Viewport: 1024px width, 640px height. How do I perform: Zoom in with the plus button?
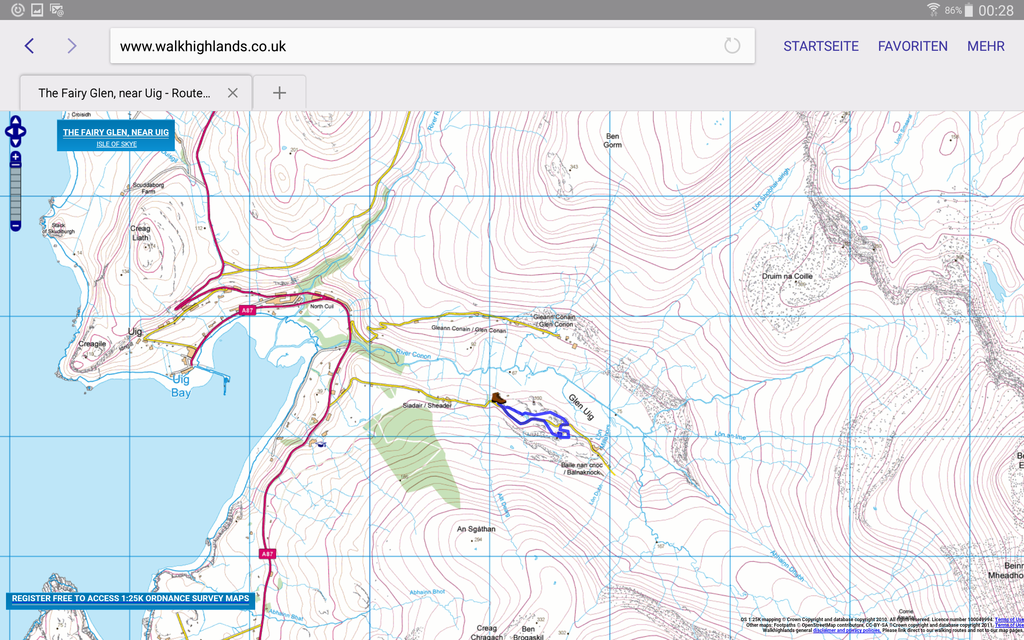tap(16, 157)
